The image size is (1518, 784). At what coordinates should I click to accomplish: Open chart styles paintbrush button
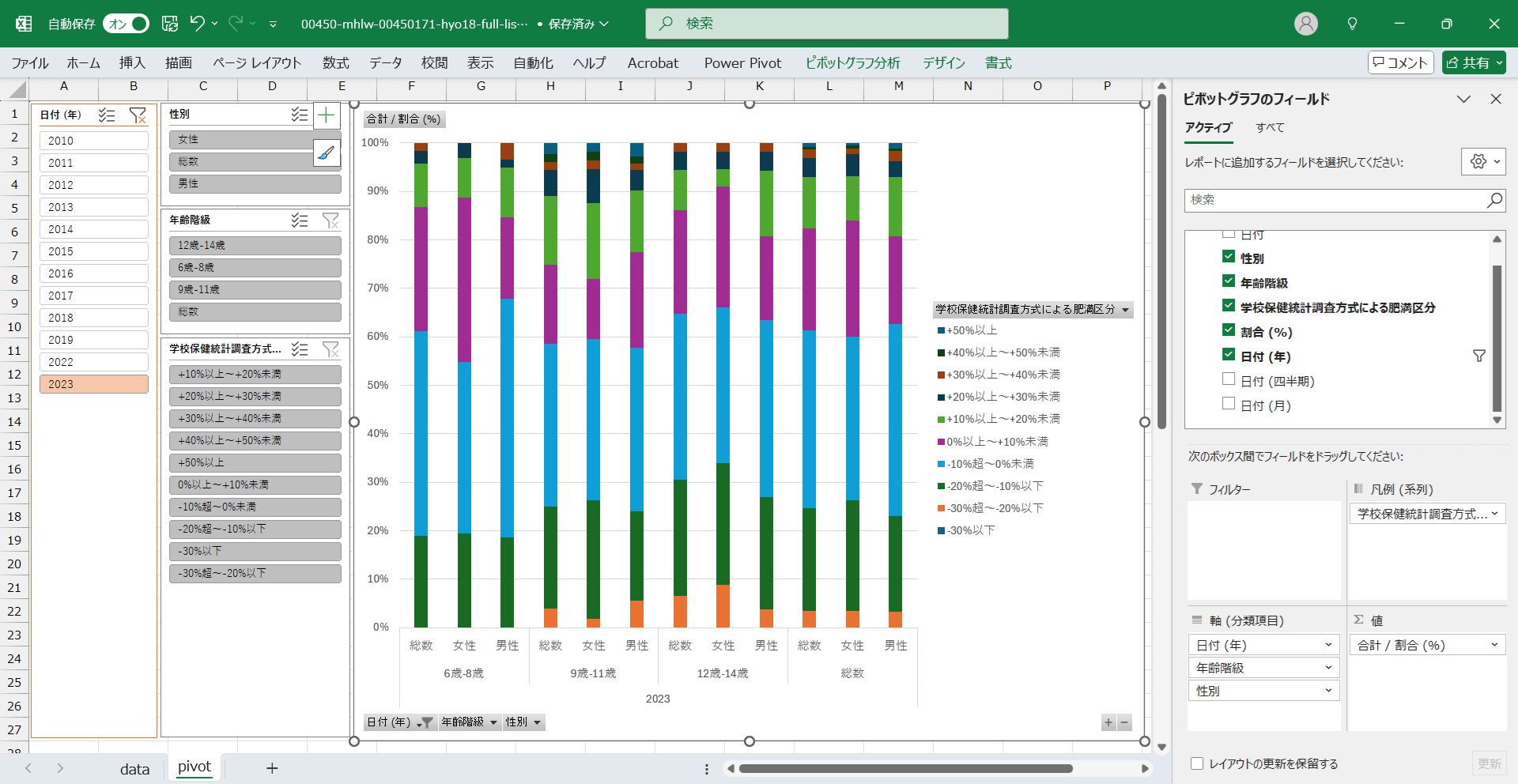(x=327, y=153)
